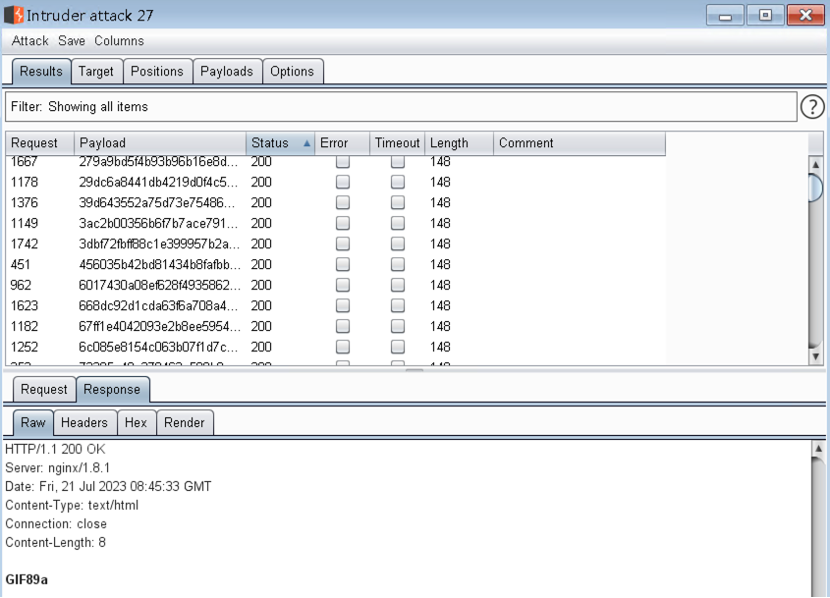Open the Render response tab
This screenshot has height=598, width=830.
coord(184,423)
